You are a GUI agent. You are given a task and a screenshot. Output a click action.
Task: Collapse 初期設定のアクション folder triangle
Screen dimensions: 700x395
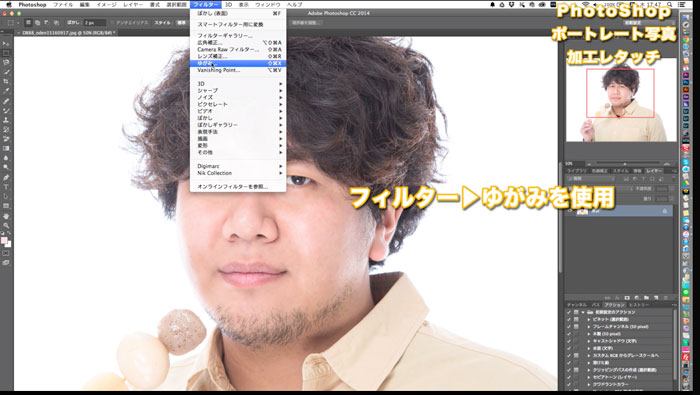coord(583,312)
